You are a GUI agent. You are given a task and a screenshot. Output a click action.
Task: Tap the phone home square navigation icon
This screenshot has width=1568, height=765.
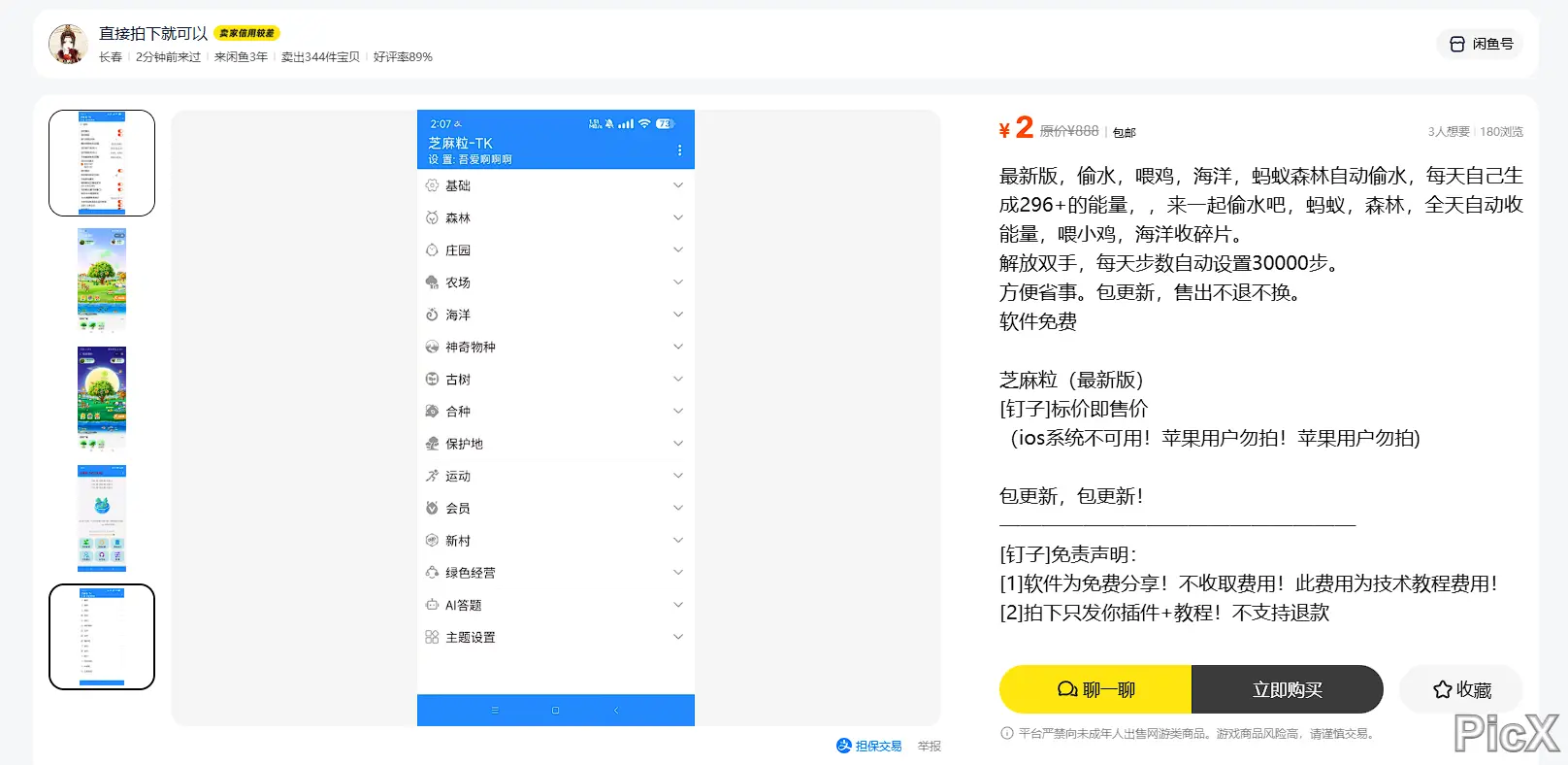point(555,711)
